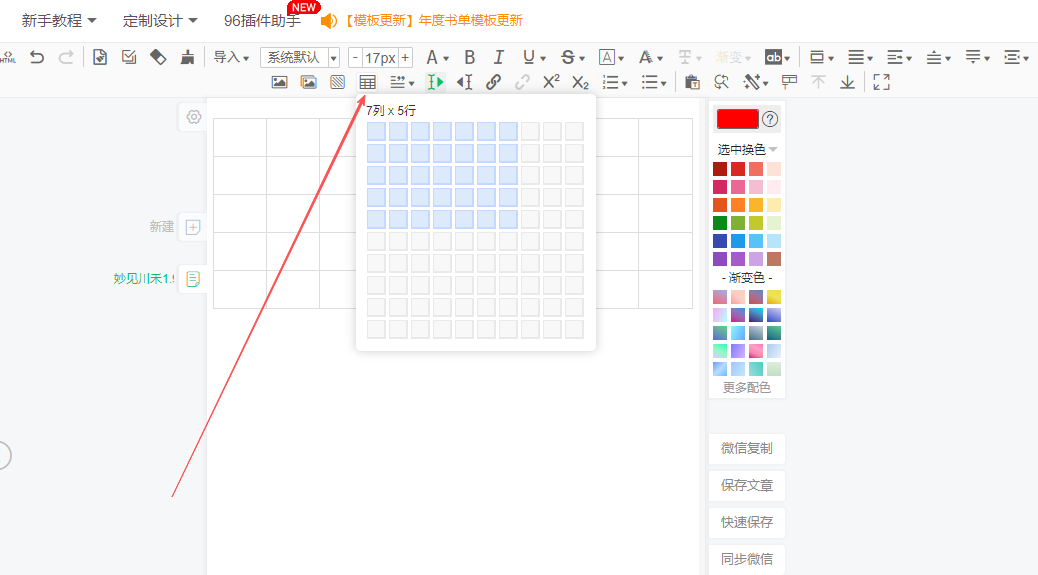Expand the 选中换色 dropdown
This screenshot has width=1038, height=575.
(x=747, y=149)
